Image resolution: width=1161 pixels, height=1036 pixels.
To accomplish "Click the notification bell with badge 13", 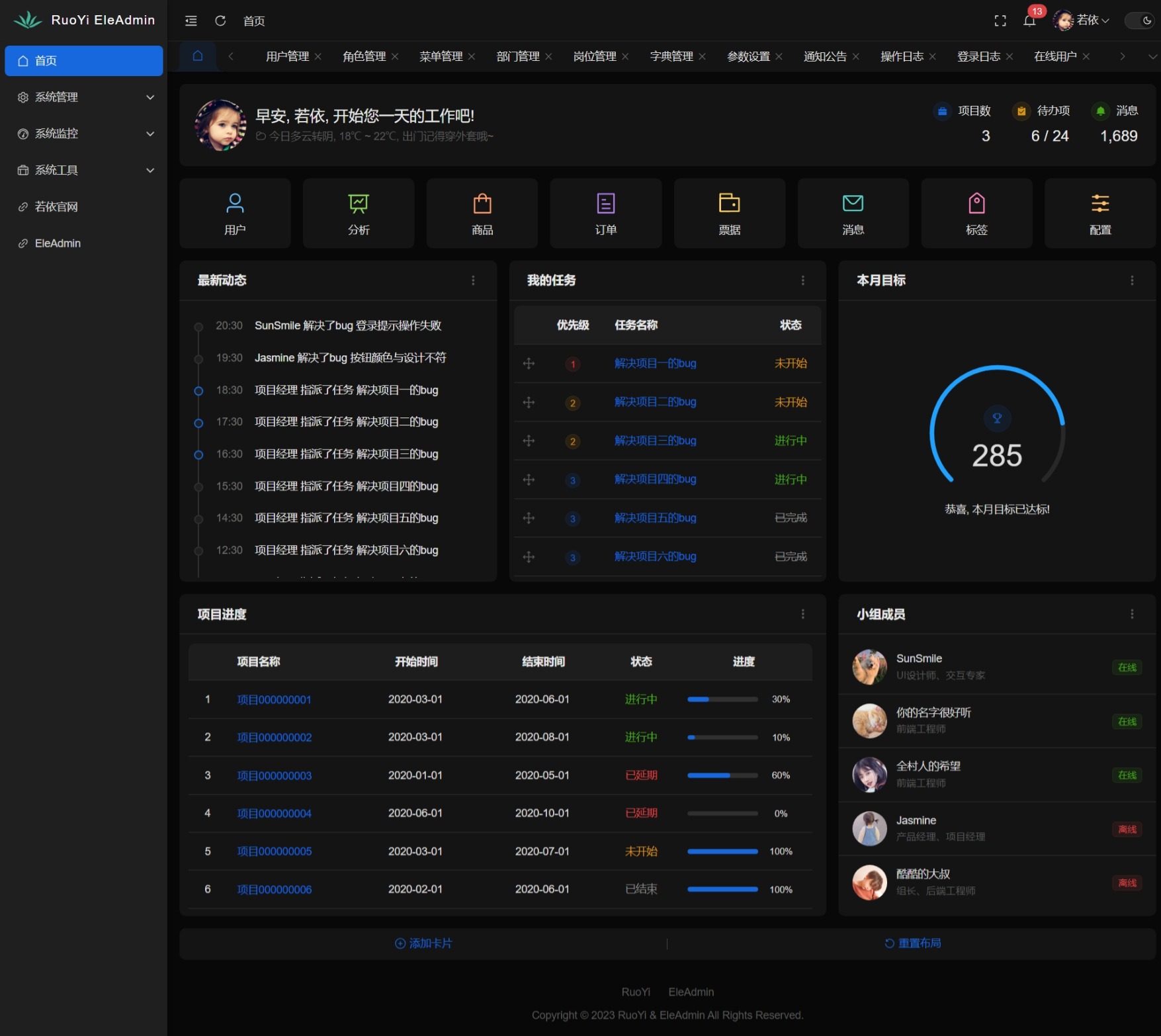I will tap(1029, 21).
